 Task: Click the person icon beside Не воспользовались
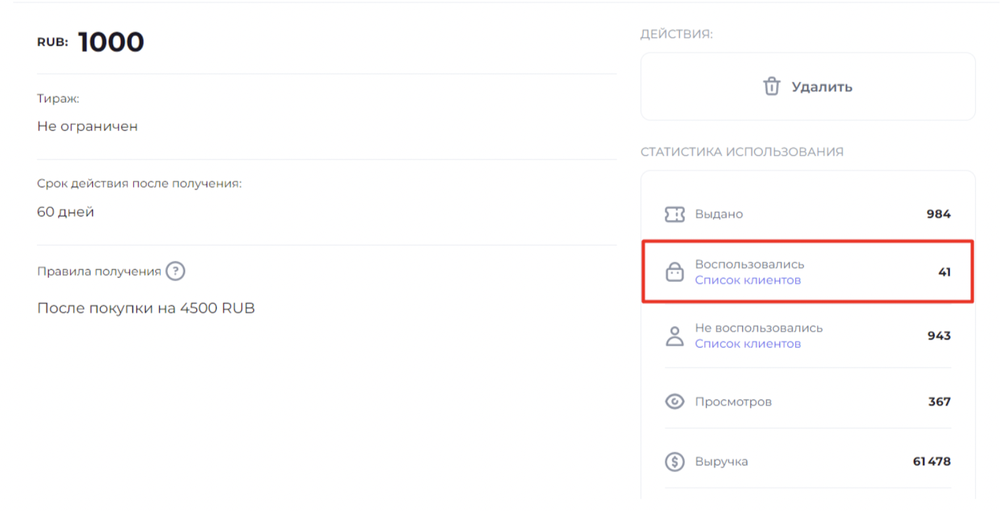674,336
